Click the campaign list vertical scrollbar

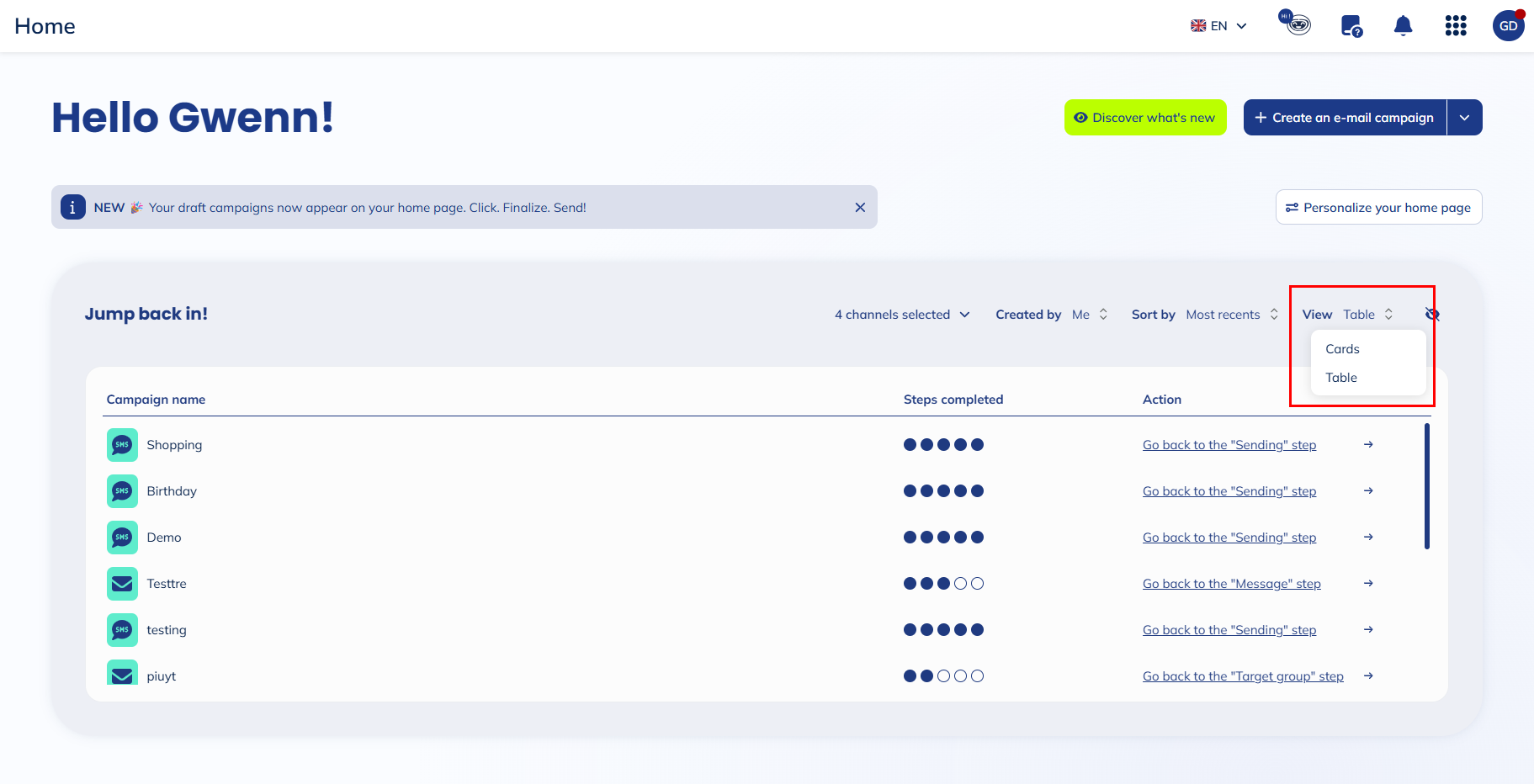pos(1427,486)
